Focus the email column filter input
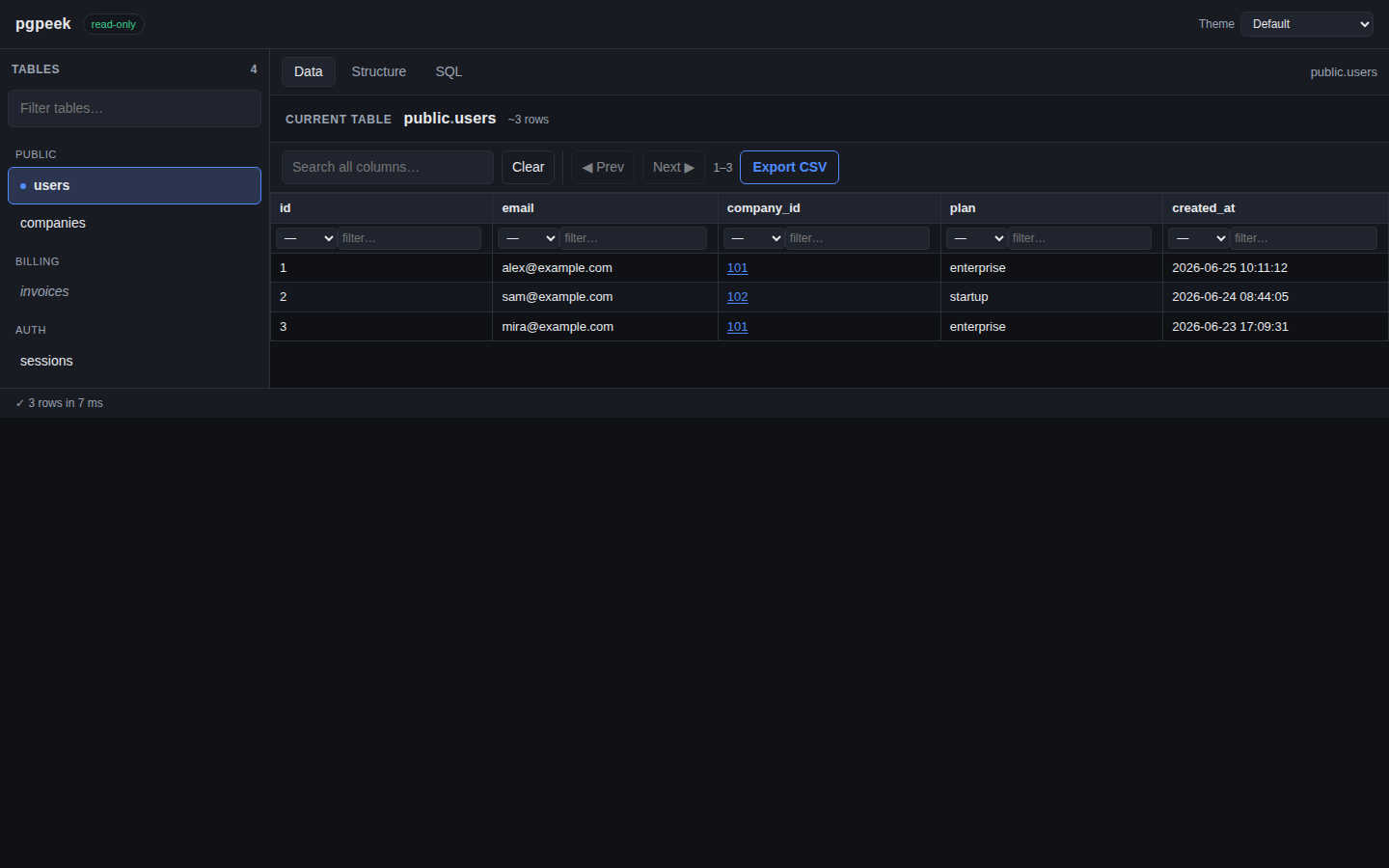Screen dimensions: 1389x868 (633, 238)
